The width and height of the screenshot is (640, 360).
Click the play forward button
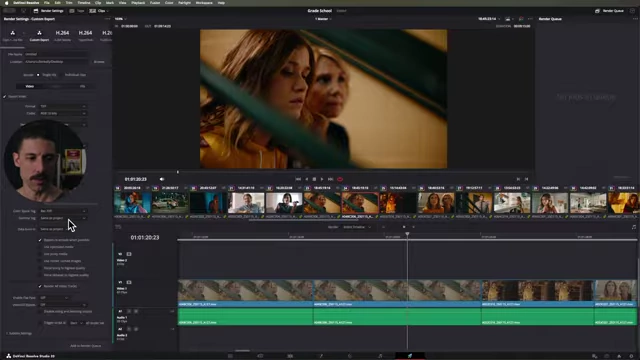click(x=322, y=179)
